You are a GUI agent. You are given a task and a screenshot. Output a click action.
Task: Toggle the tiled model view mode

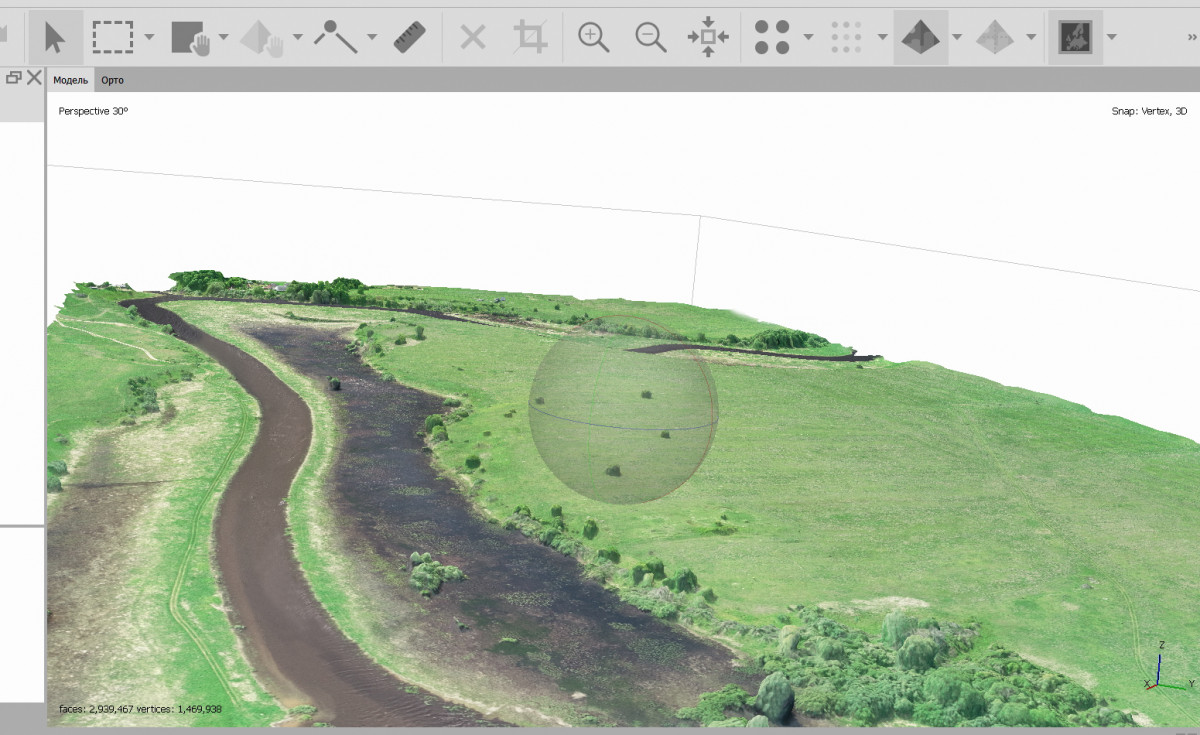[995, 37]
